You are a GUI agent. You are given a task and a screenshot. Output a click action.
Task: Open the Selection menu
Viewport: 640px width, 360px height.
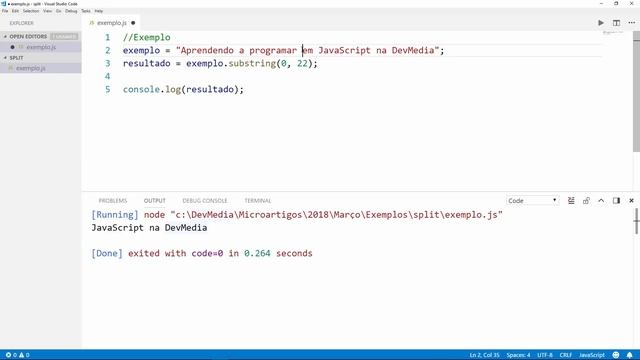point(31,11)
